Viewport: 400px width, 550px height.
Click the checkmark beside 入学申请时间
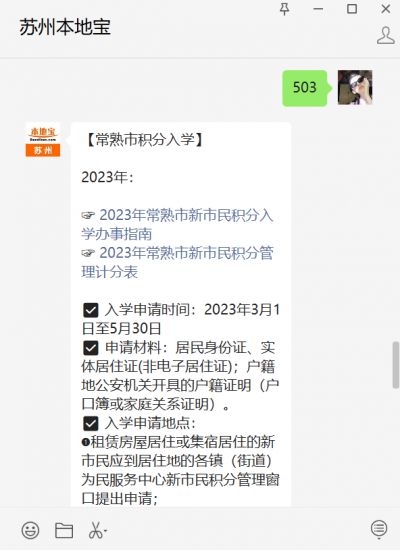(x=91, y=310)
